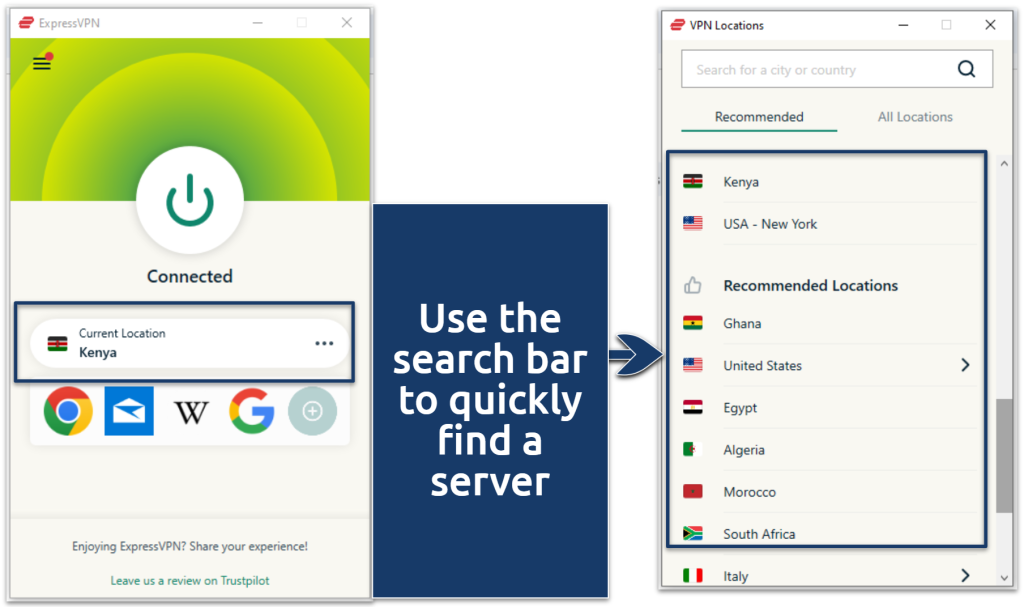
Task: Open Current Location Kenya selector
Action: tap(189, 343)
